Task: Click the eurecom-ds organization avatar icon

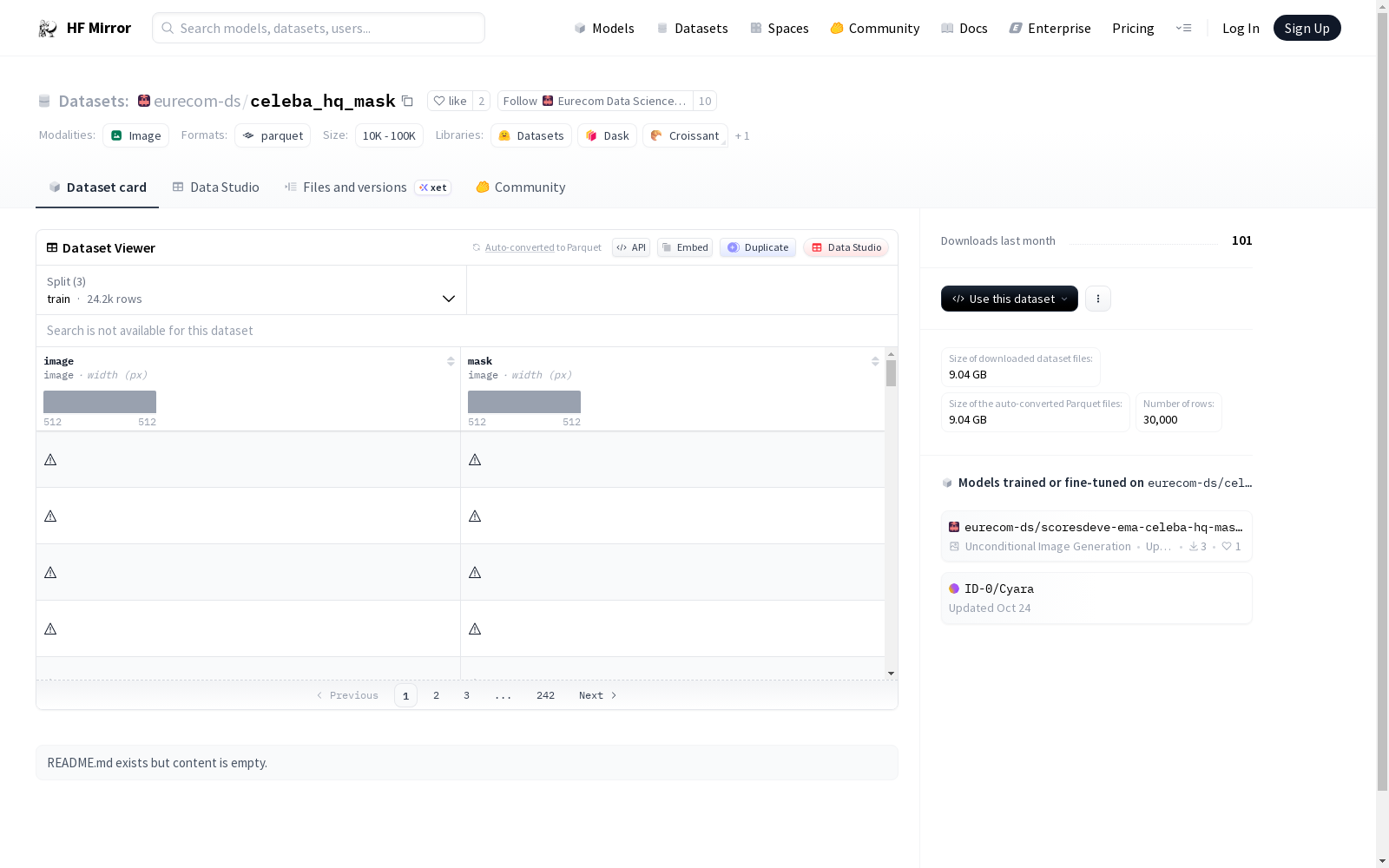Action: coord(144,101)
